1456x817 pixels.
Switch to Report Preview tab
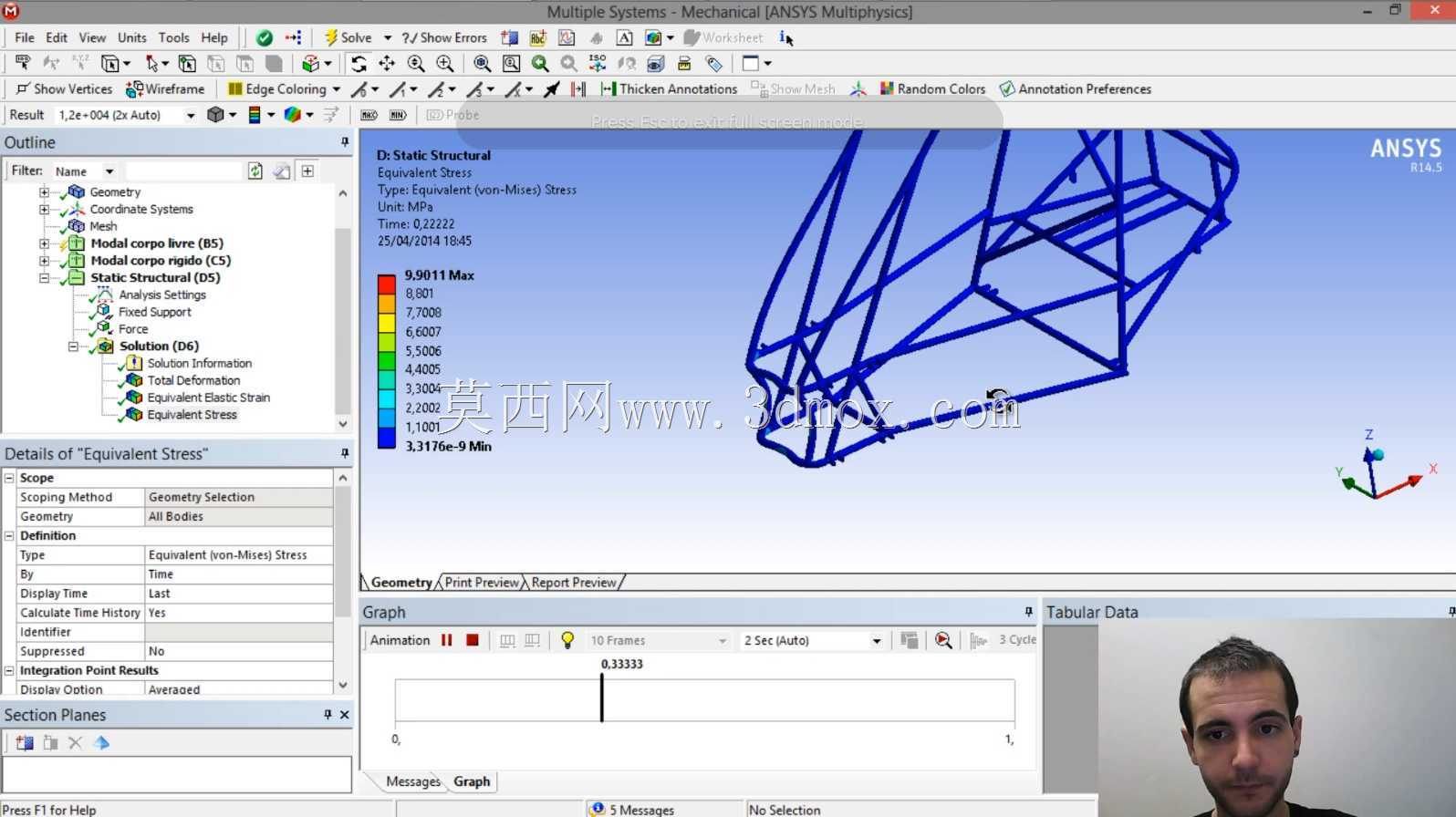pyautogui.click(x=574, y=583)
